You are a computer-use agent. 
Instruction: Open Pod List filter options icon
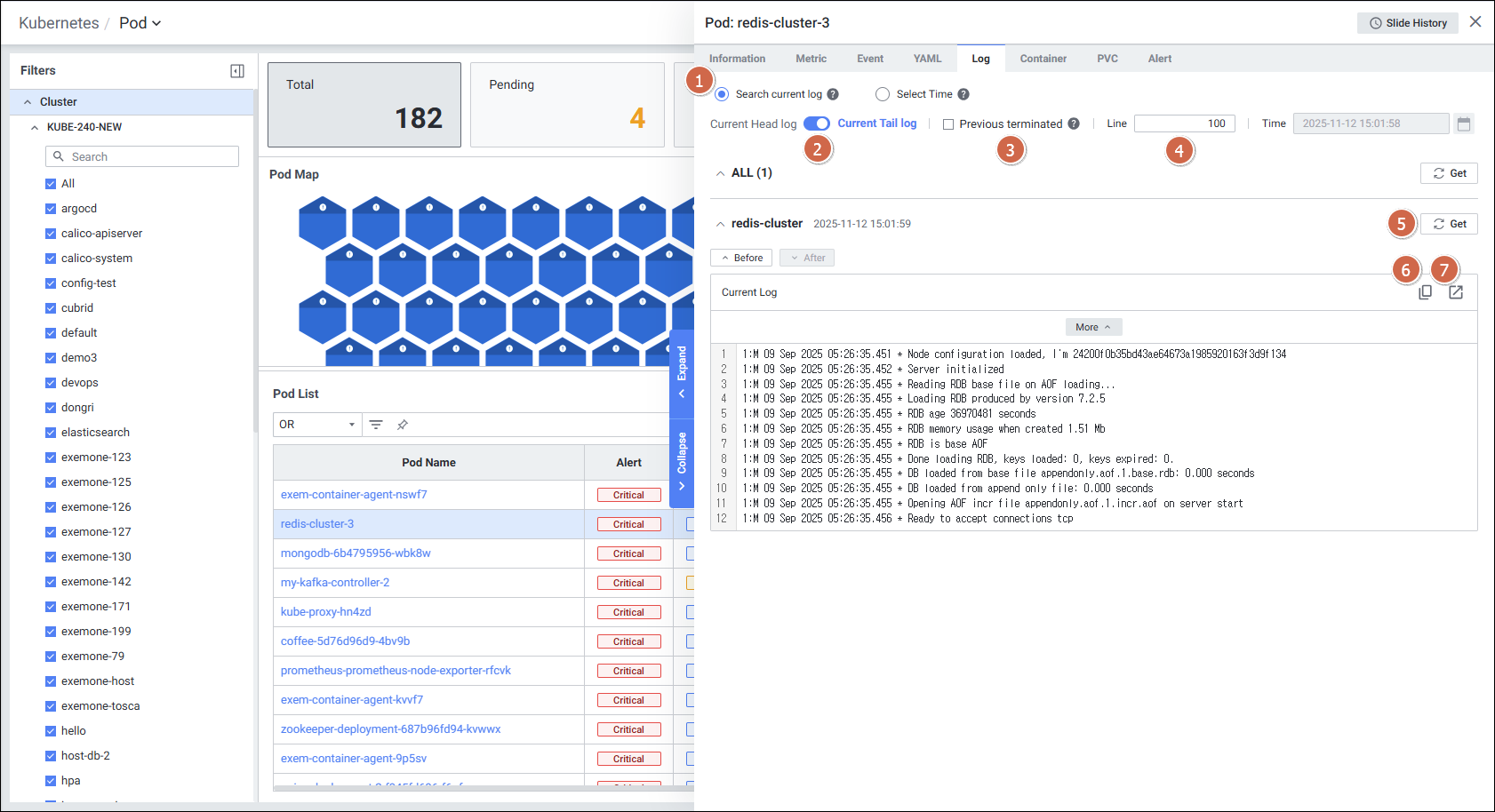pos(376,425)
